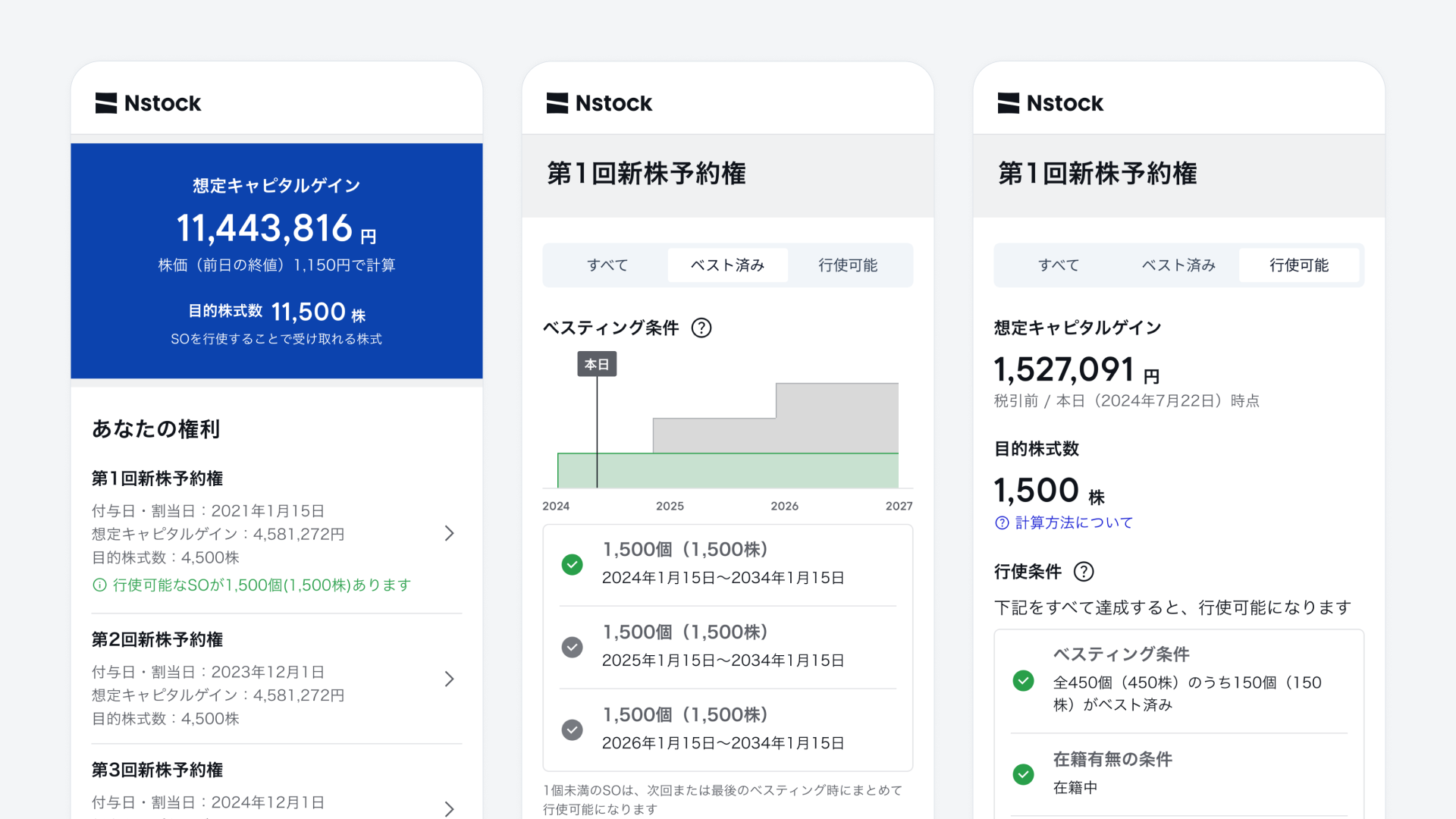Image resolution: width=1456 pixels, height=819 pixels.
Task: Switch to 行使可能 tab in middle panel
Action: coord(848,265)
